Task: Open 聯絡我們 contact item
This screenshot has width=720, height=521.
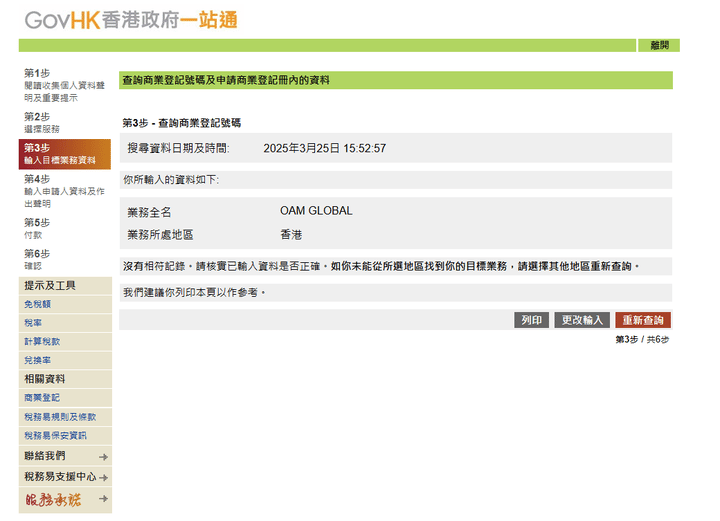Action: (45, 456)
